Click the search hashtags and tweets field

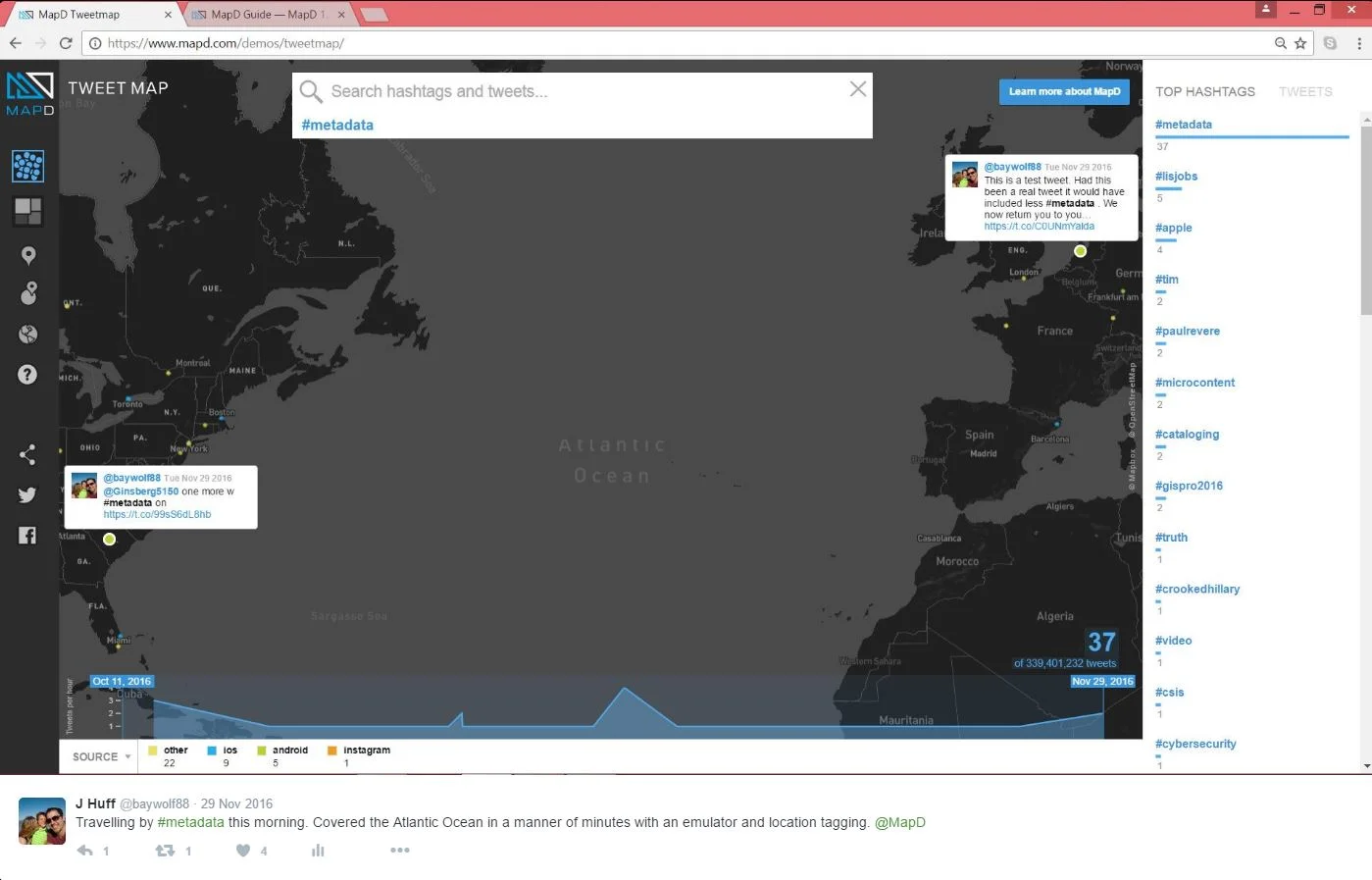point(584,91)
